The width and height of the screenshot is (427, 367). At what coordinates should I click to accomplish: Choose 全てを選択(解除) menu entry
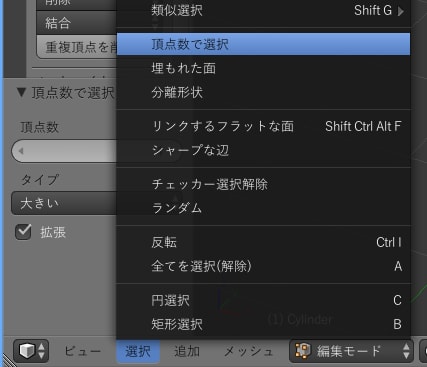click(x=263, y=266)
